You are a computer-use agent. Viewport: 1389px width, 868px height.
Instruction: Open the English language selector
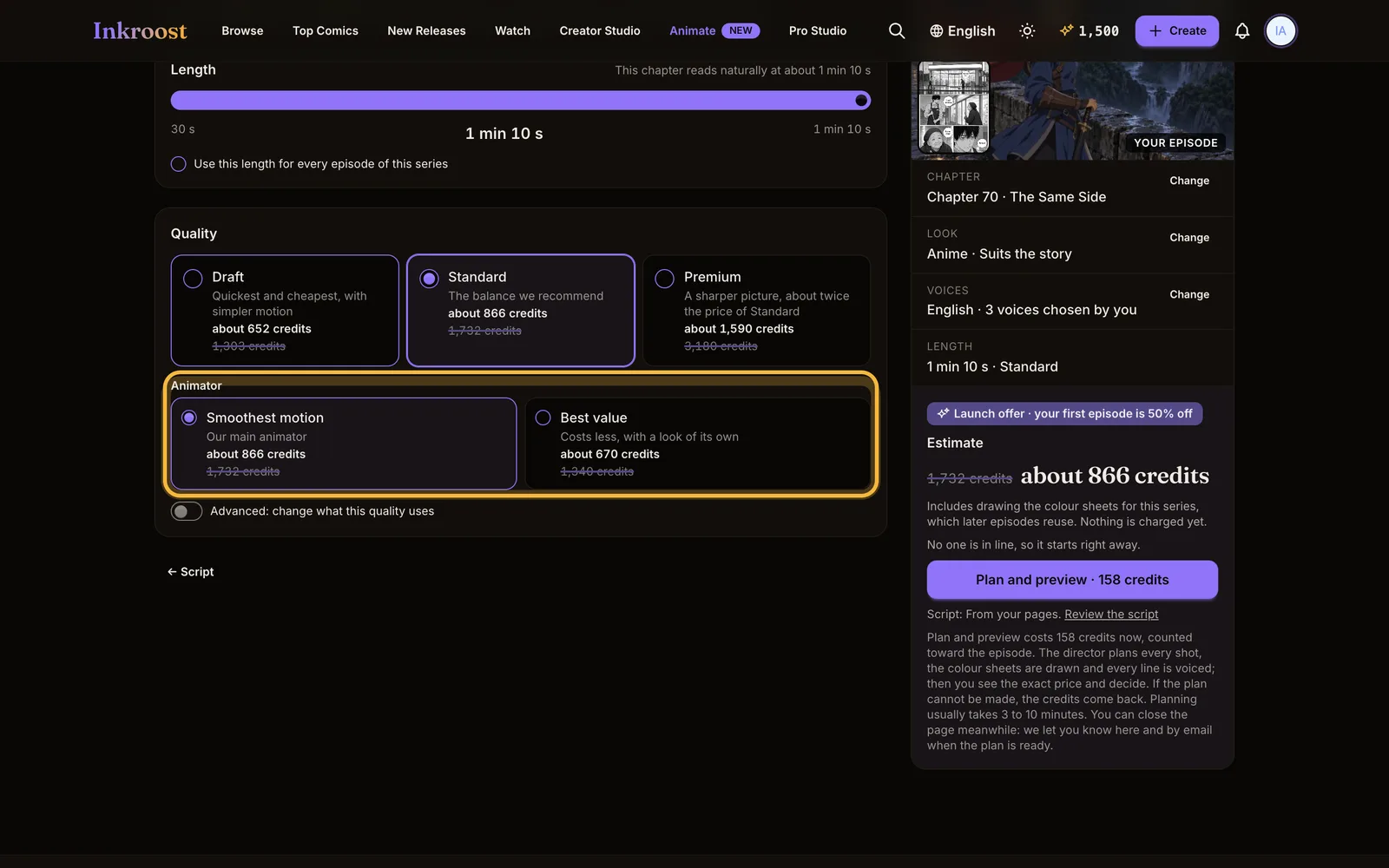tap(963, 31)
